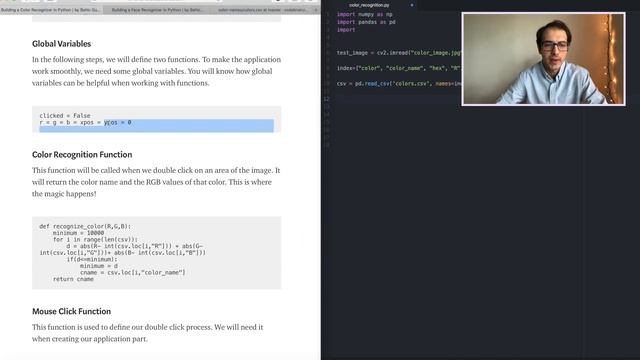Click the 'test_image = cv2.imread' editor line

click(399, 53)
